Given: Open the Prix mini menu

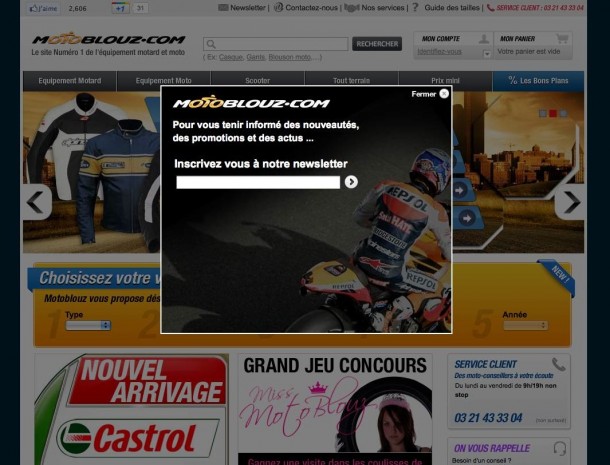Looking at the screenshot, I should tap(445, 81).
